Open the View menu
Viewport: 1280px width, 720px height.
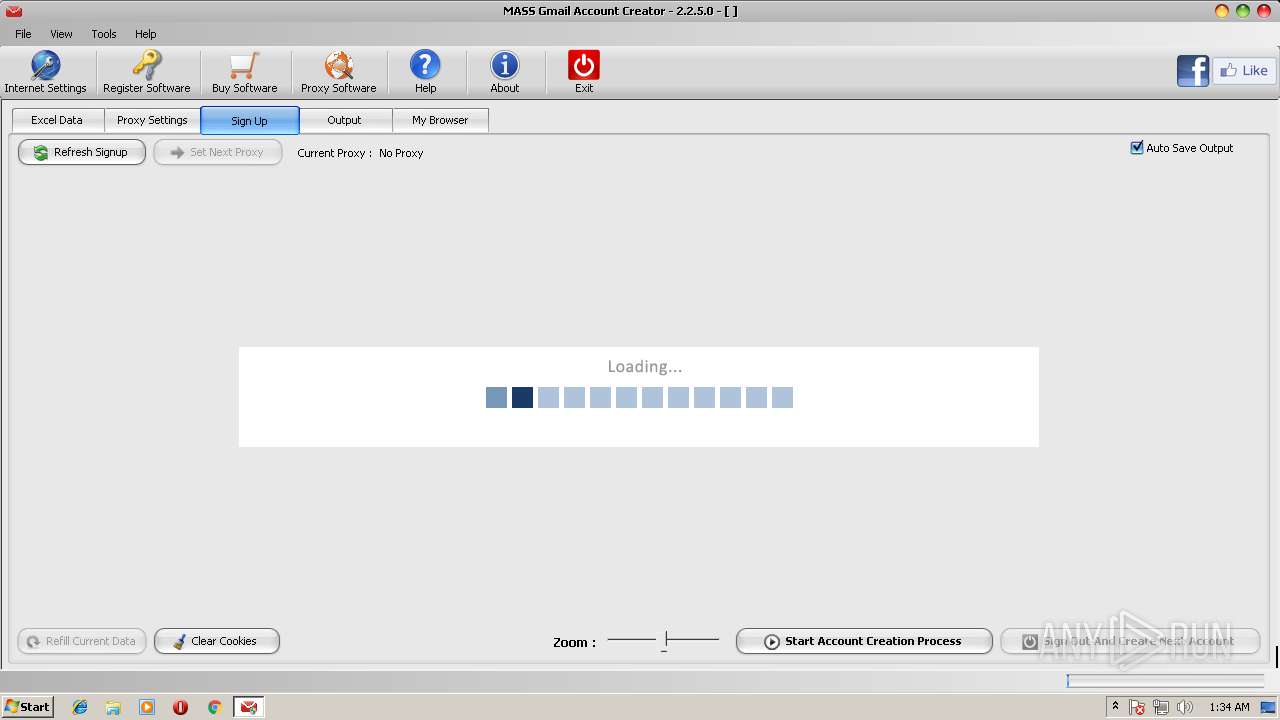click(x=61, y=34)
